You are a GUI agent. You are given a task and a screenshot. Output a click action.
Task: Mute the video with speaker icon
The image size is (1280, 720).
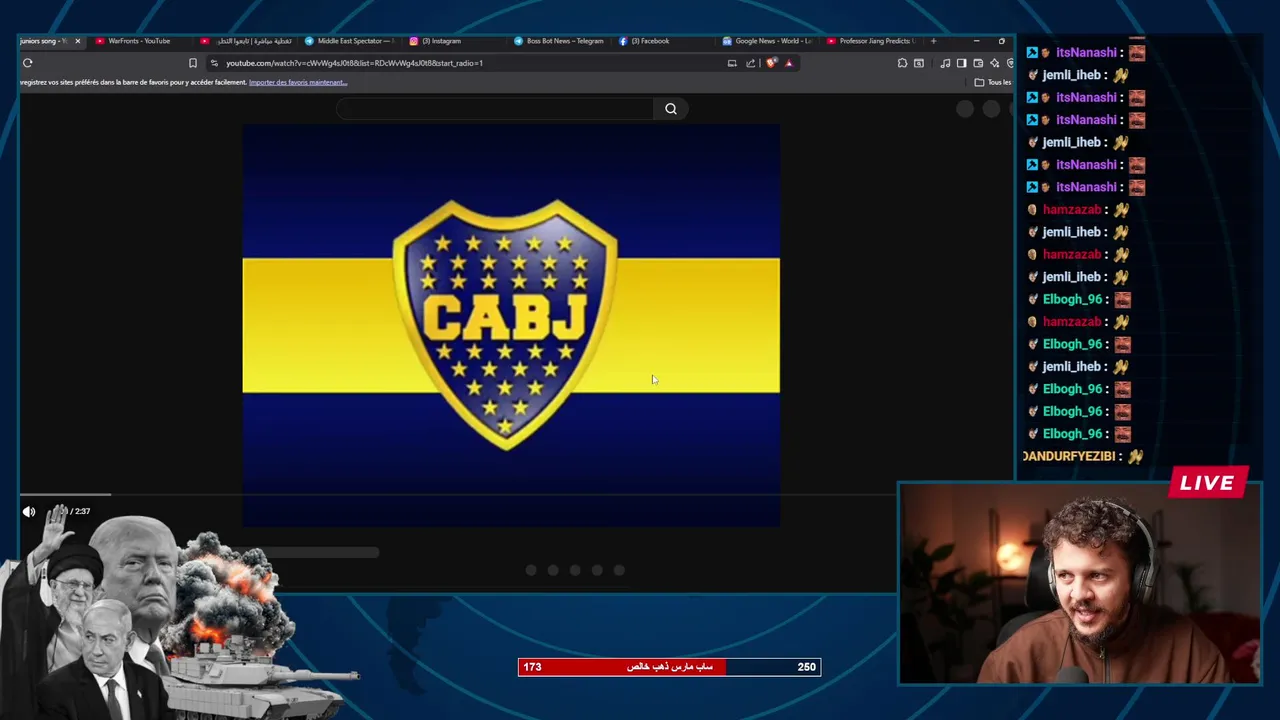pyautogui.click(x=29, y=511)
